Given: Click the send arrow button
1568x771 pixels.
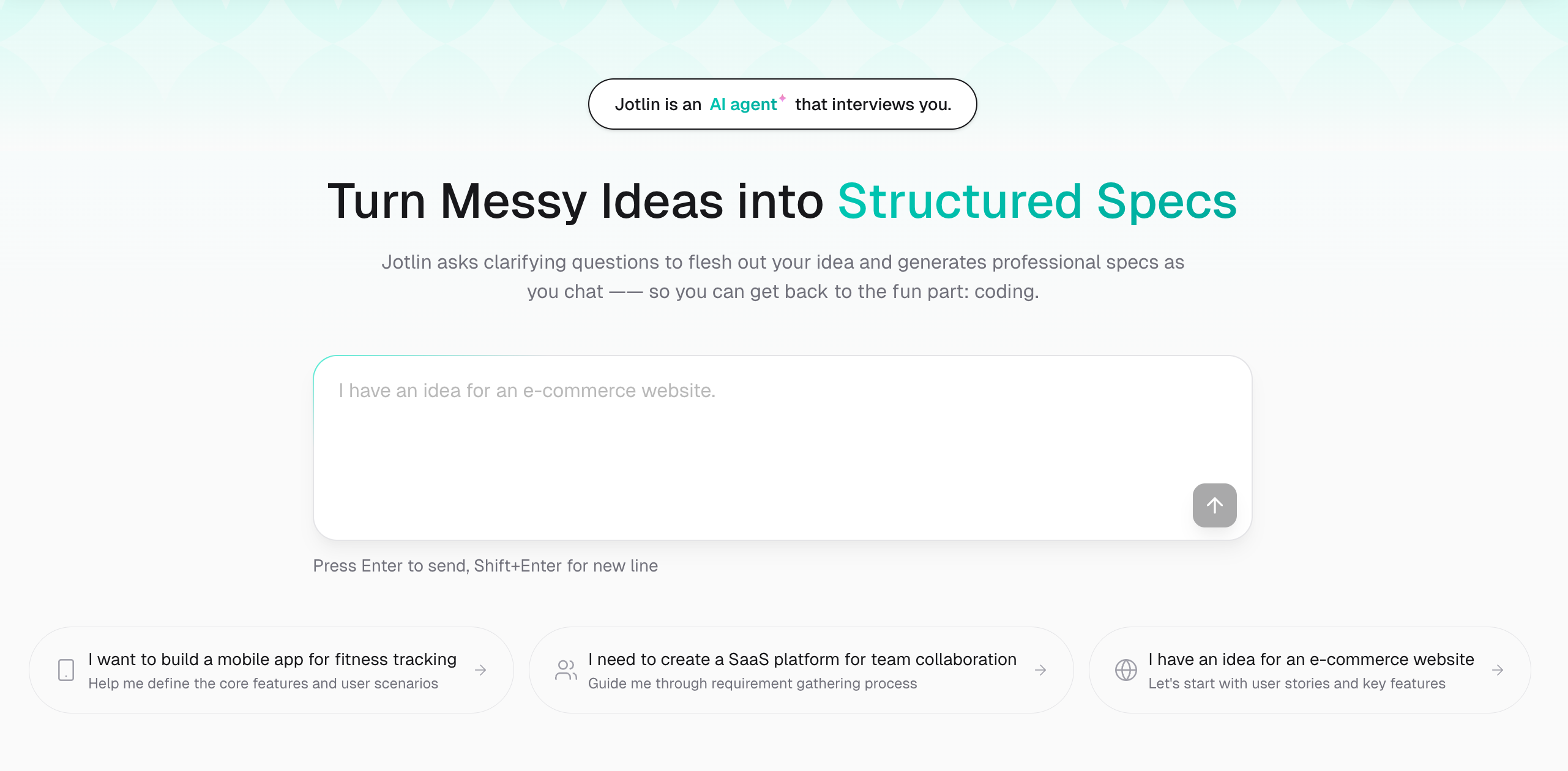Looking at the screenshot, I should click(1214, 505).
